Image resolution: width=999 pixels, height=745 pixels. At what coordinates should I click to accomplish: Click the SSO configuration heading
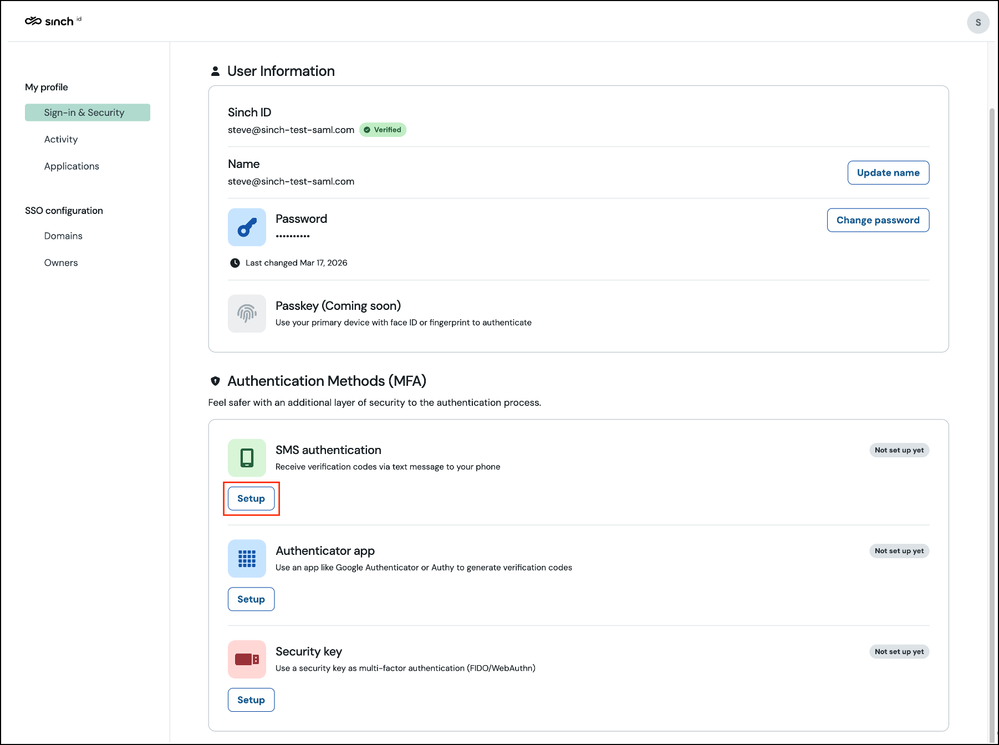[x=64, y=210]
